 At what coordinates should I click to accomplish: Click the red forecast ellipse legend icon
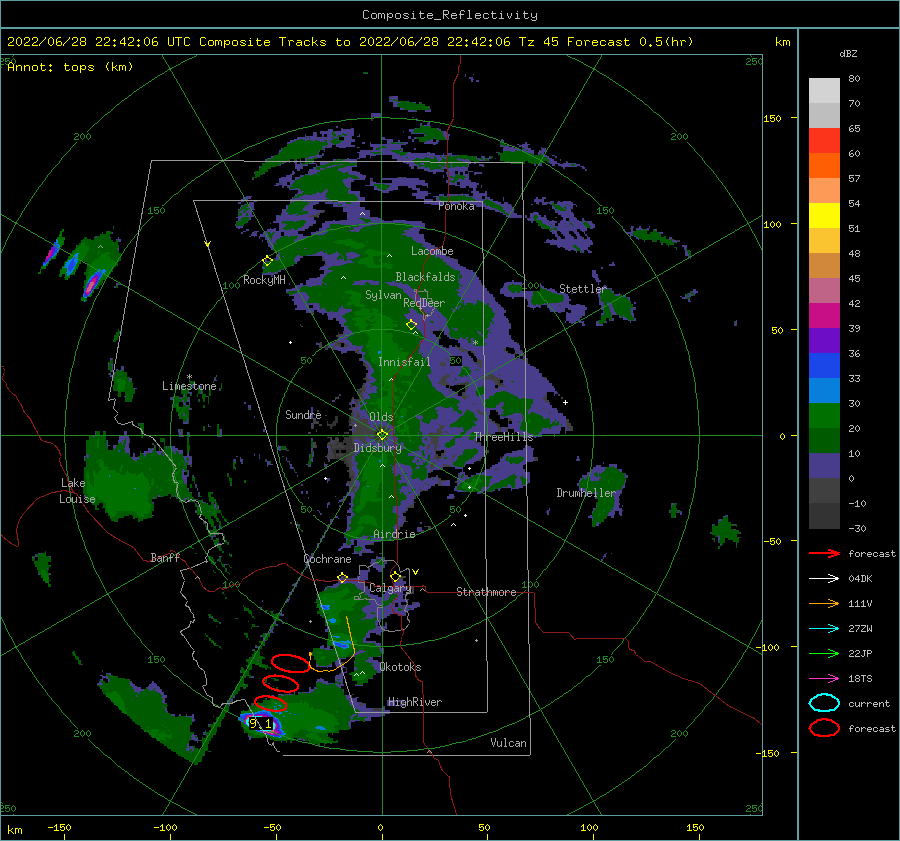pyautogui.click(x=824, y=728)
